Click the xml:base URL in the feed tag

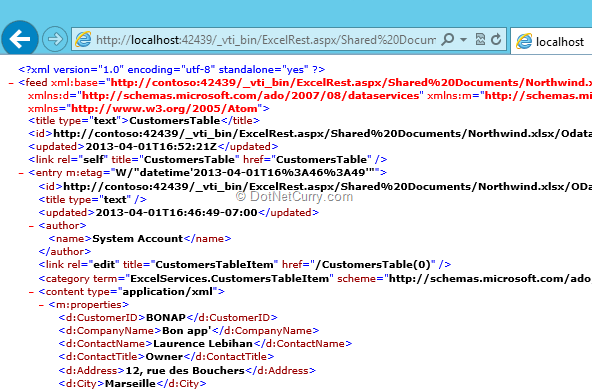click(351, 83)
